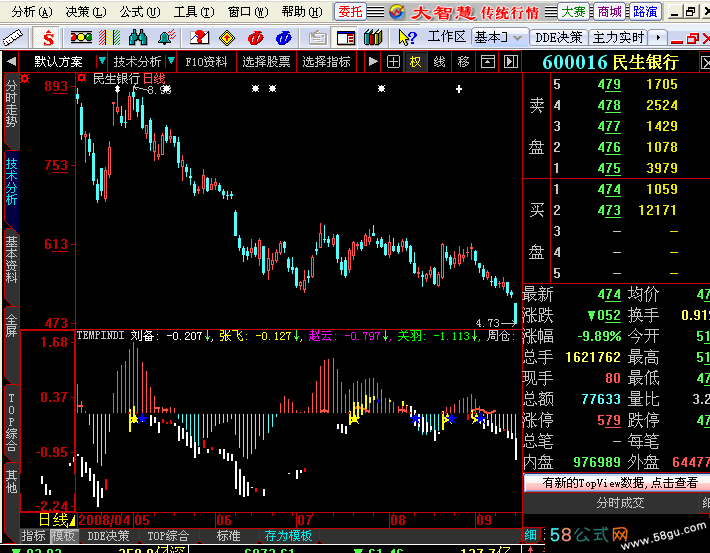Click the striped bars toolbar icon

click(110, 38)
